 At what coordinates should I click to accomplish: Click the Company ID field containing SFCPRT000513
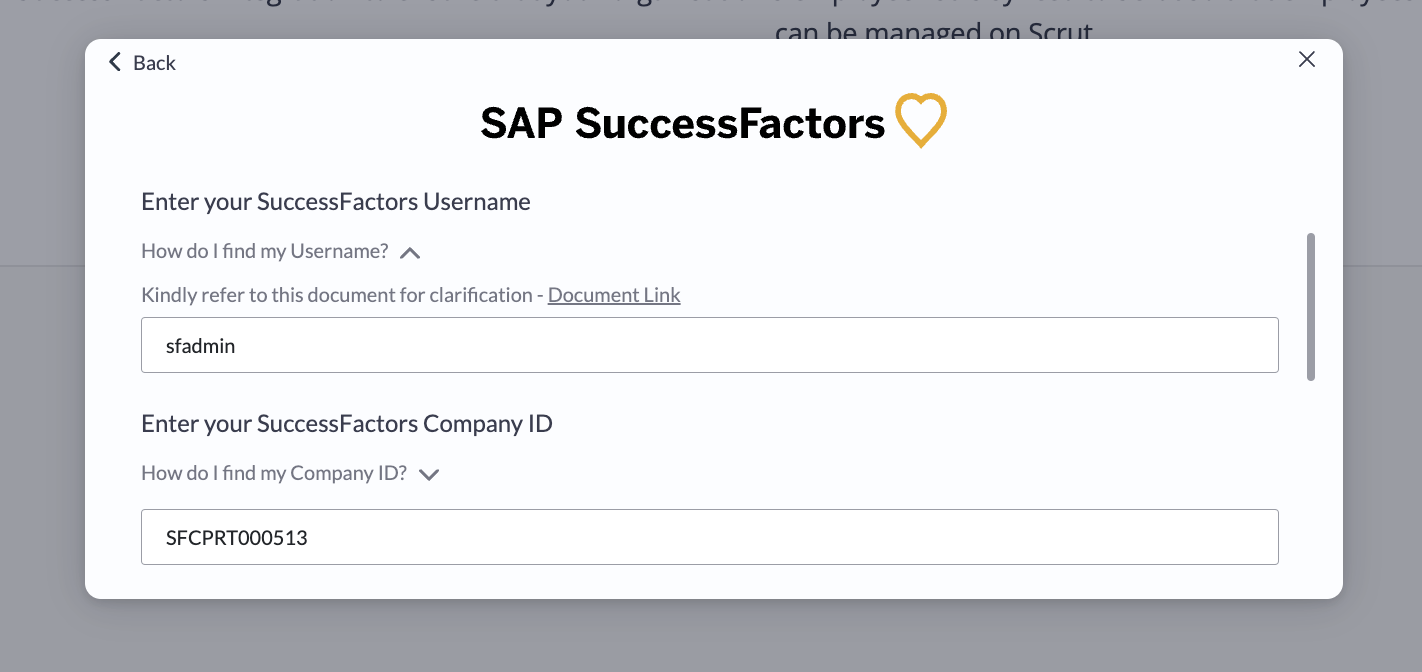pyautogui.click(x=710, y=537)
